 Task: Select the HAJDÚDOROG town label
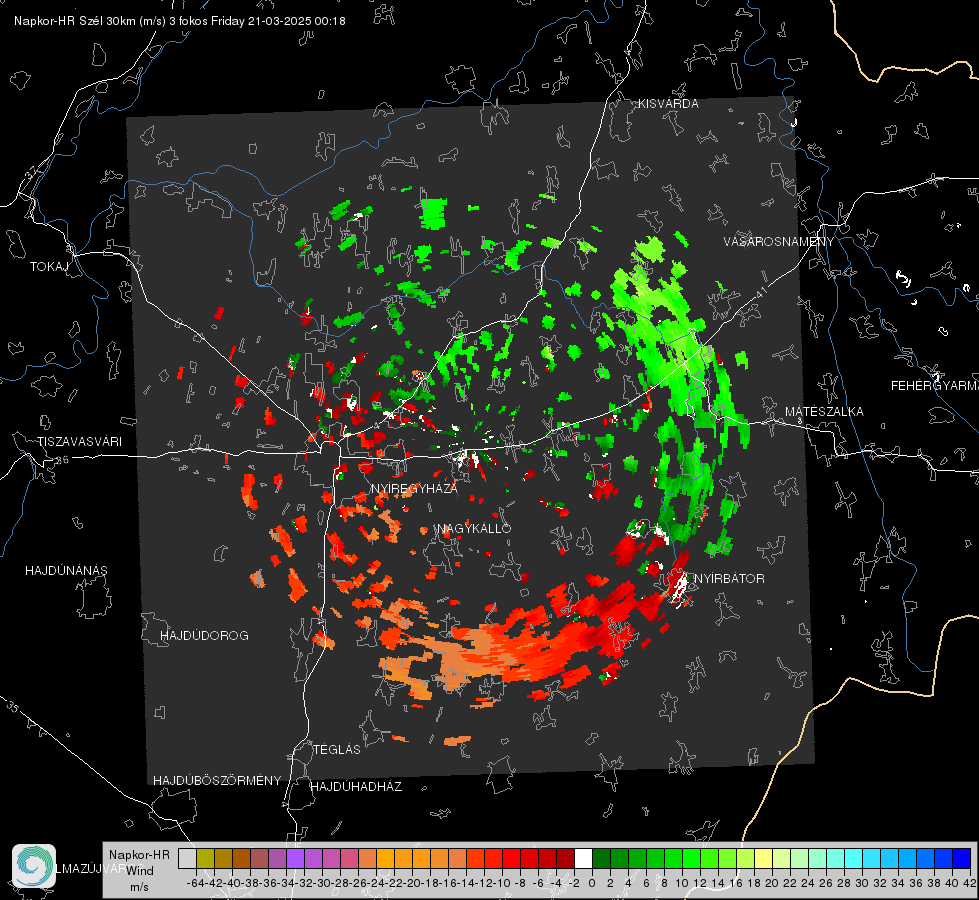point(204,636)
